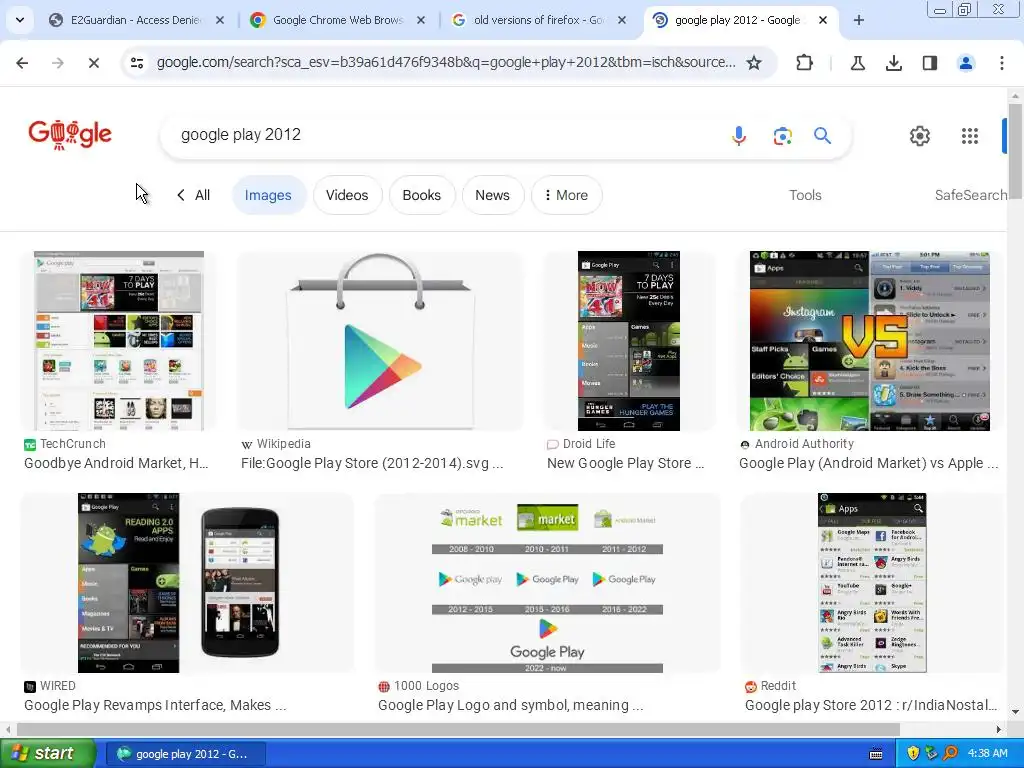Image resolution: width=1024 pixels, height=768 pixels.
Task: Select the Videos filter
Action: tap(347, 195)
